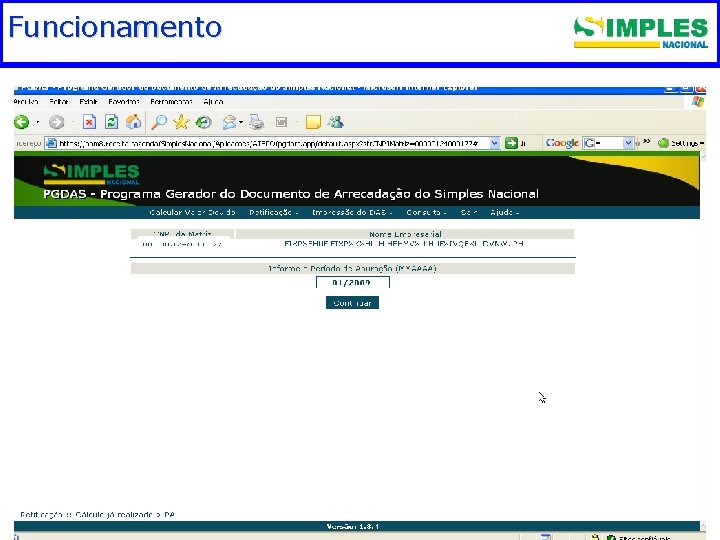Open Google toolbar Settings

coord(681,143)
